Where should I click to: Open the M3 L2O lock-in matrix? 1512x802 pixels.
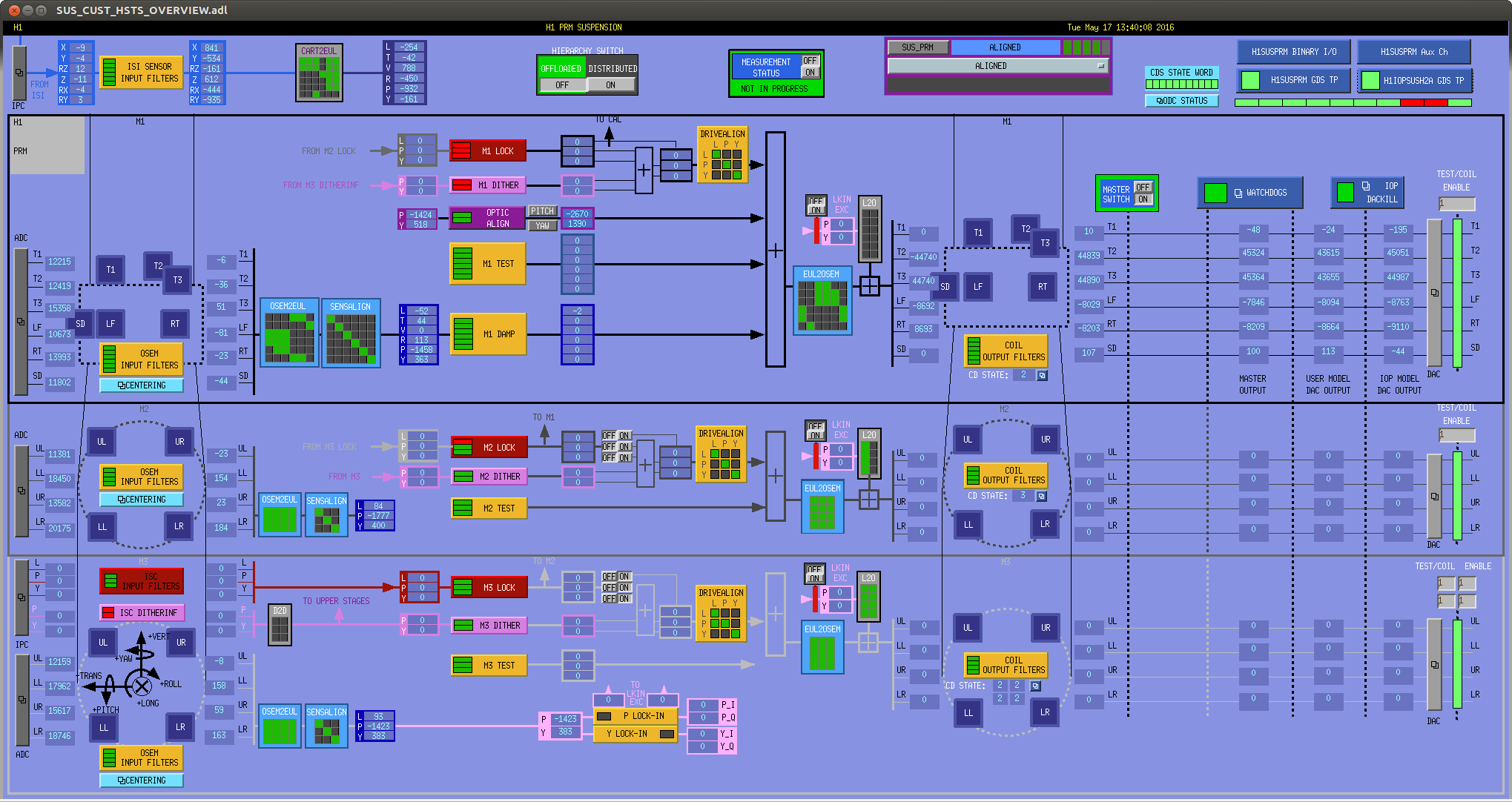(x=868, y=596)
